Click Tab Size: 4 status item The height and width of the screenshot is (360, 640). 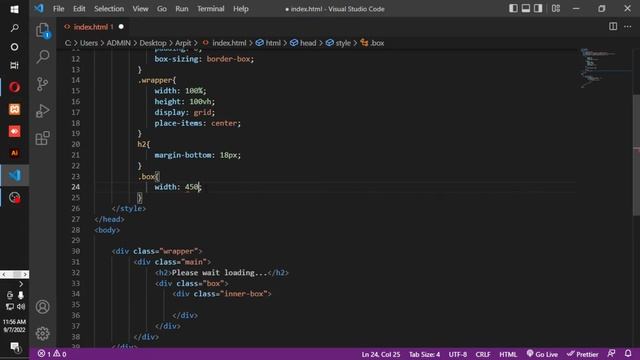[424, 354]
